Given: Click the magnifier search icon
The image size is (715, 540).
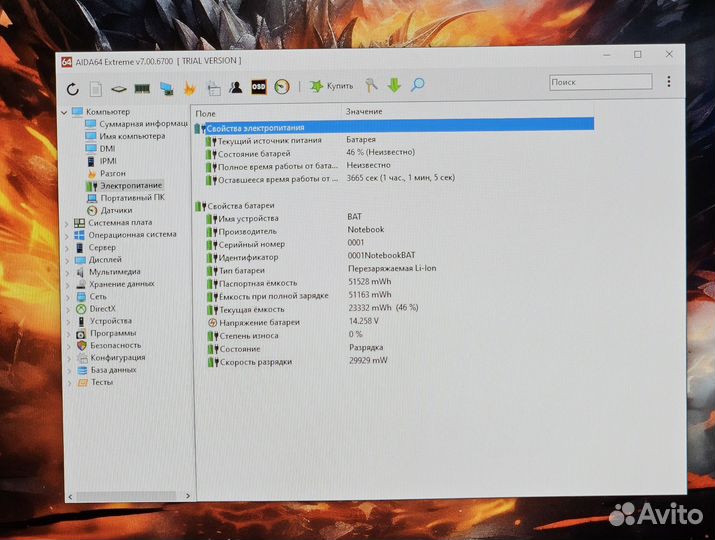Looking at the screenshot, I should [417, 84].
